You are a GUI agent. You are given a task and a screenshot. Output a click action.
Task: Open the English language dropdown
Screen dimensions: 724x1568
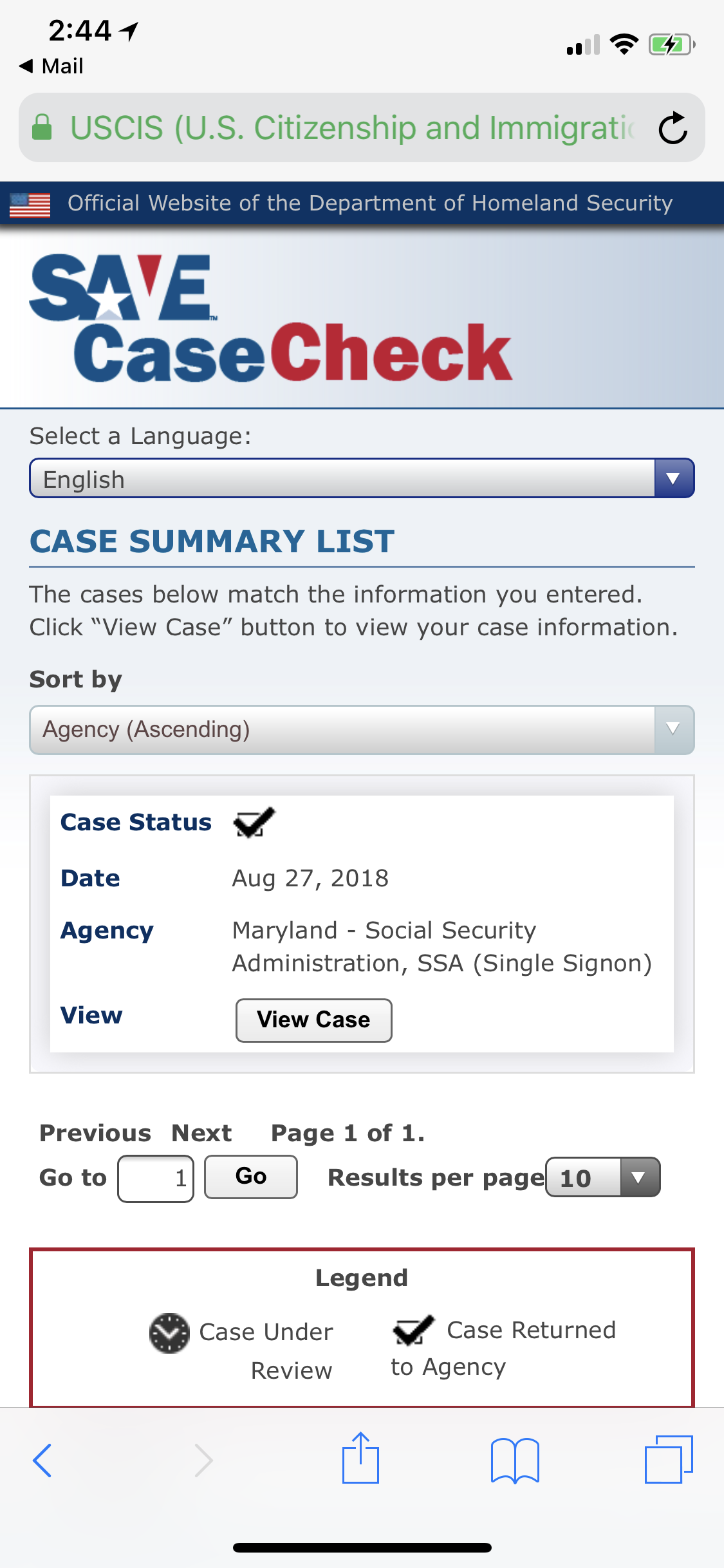coord(362,478)
